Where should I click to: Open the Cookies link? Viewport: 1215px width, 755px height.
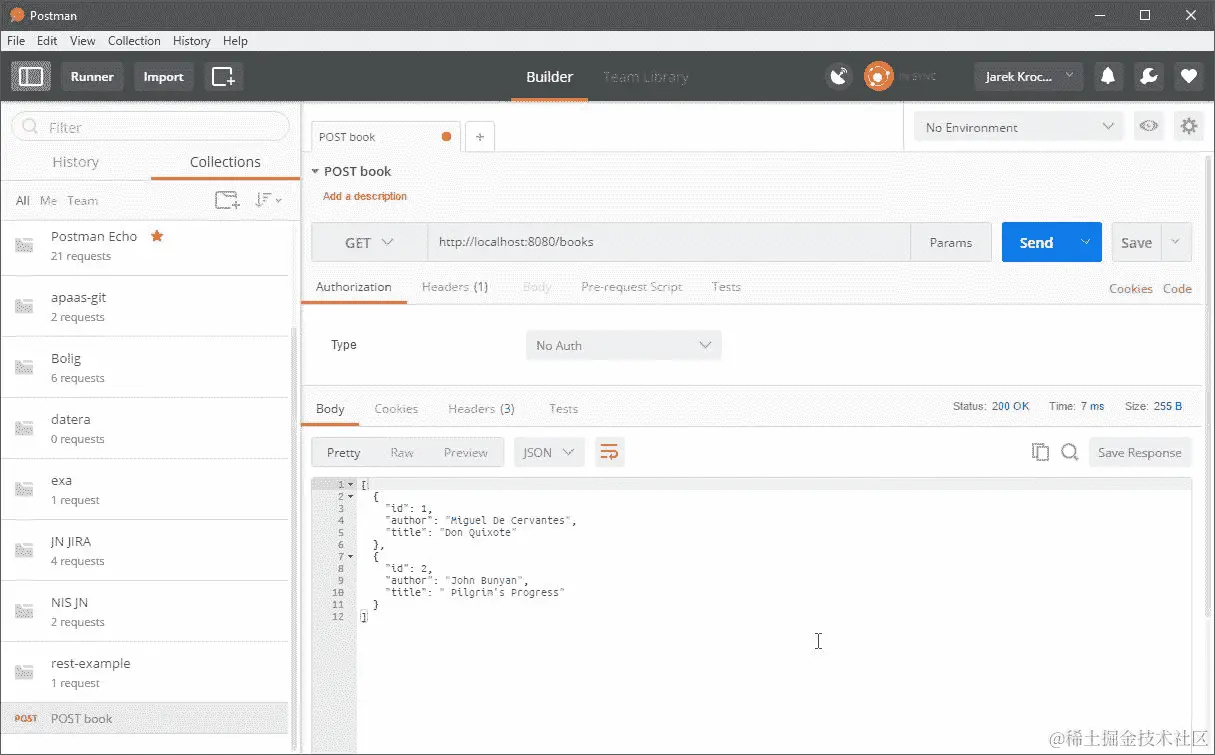pyautogui.click(x=1131, y=289)
